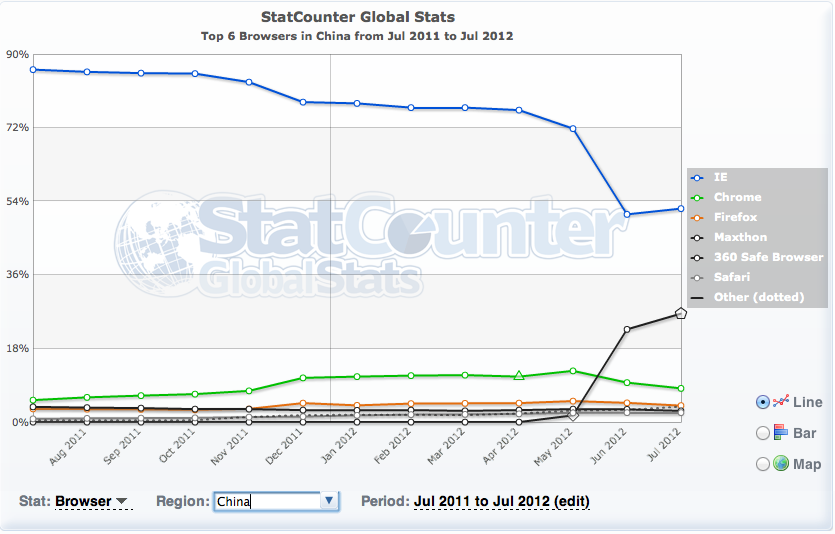Click the IE data point for Jun 2012

[626, 214]
